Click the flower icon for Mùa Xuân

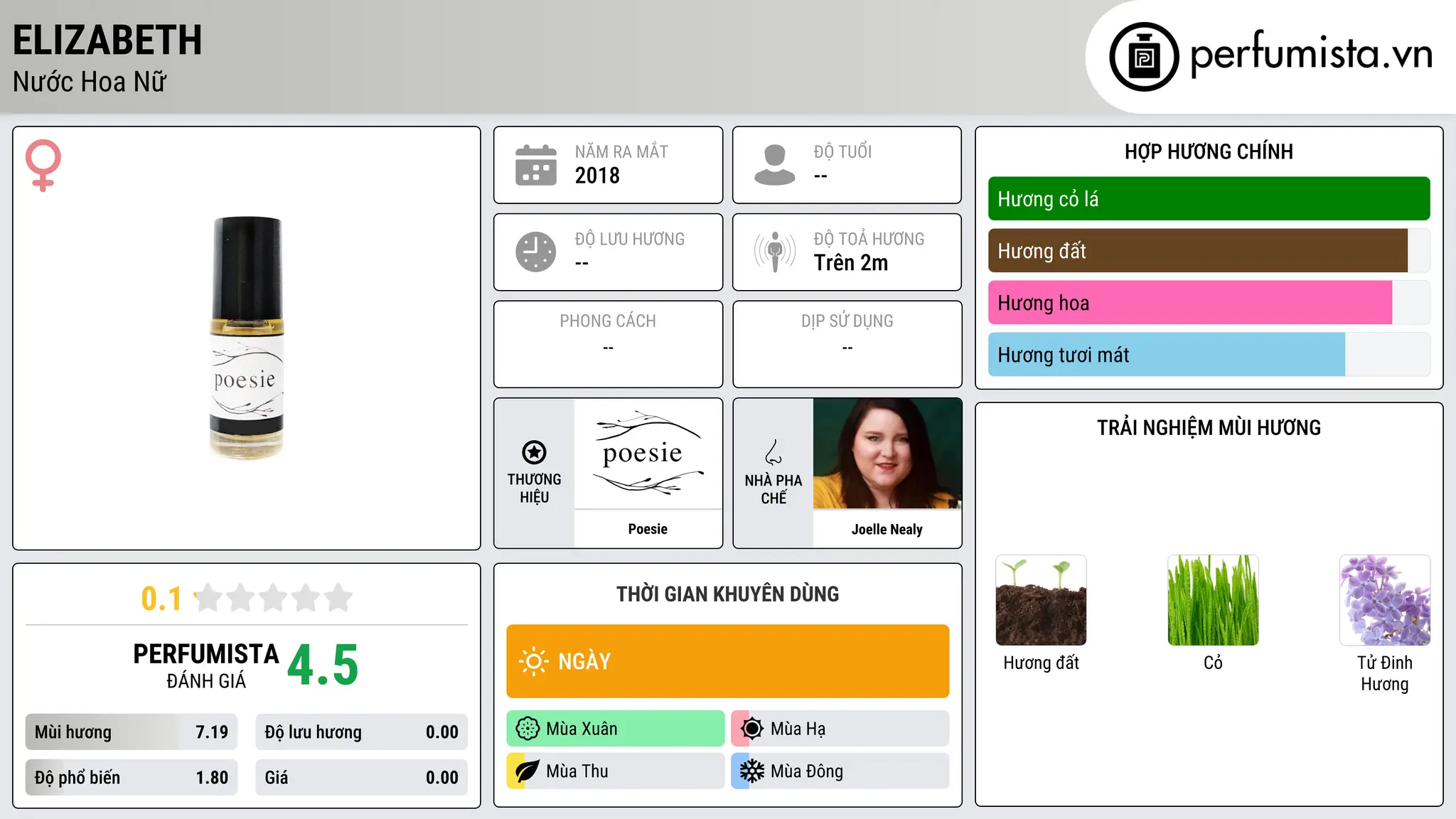[528, 729]
